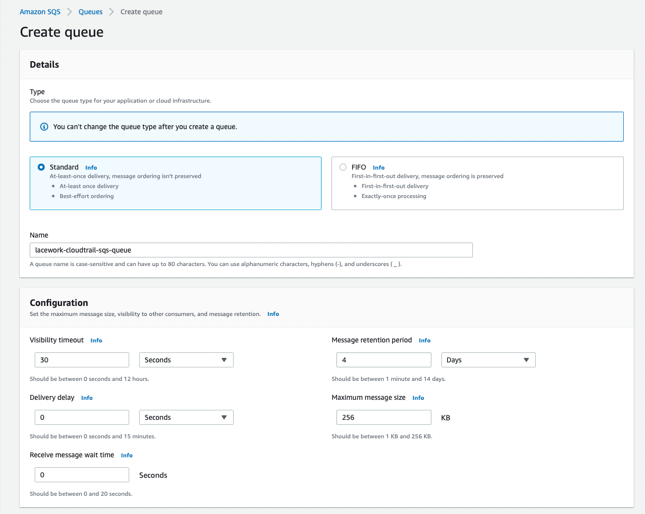Click the Maximum message size field
Viewport: 645px width, 514px height.
pos(383,417)
